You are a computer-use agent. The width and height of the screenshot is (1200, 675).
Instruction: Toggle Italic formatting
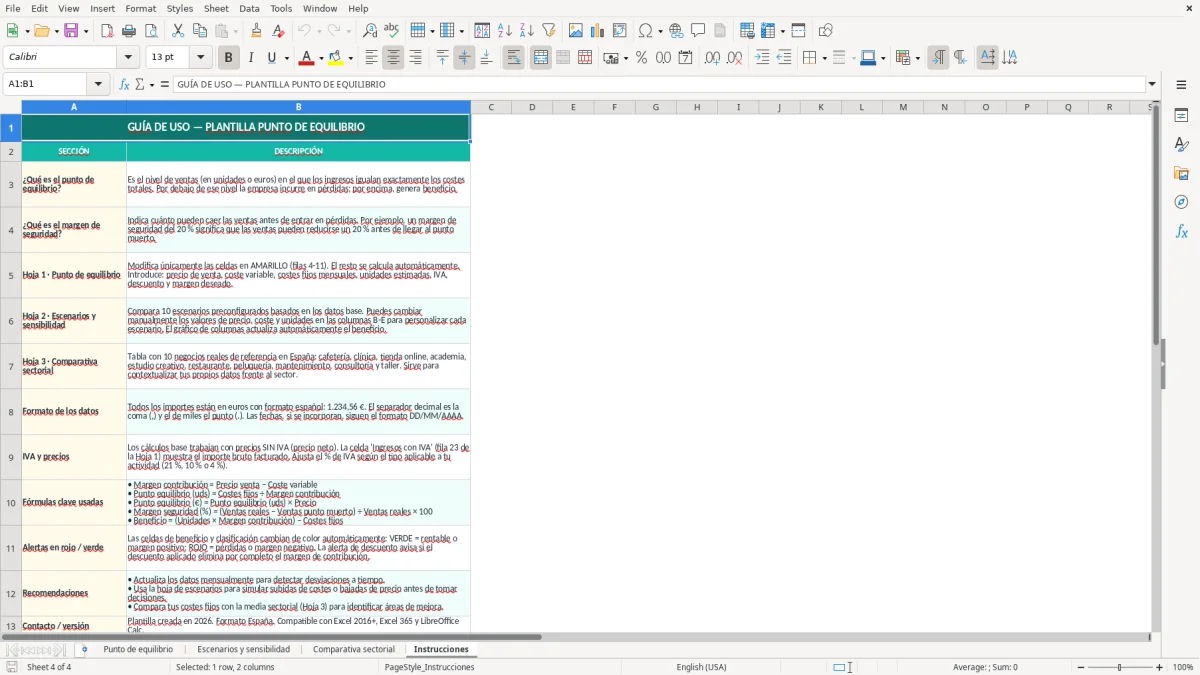tap(250, 58)
